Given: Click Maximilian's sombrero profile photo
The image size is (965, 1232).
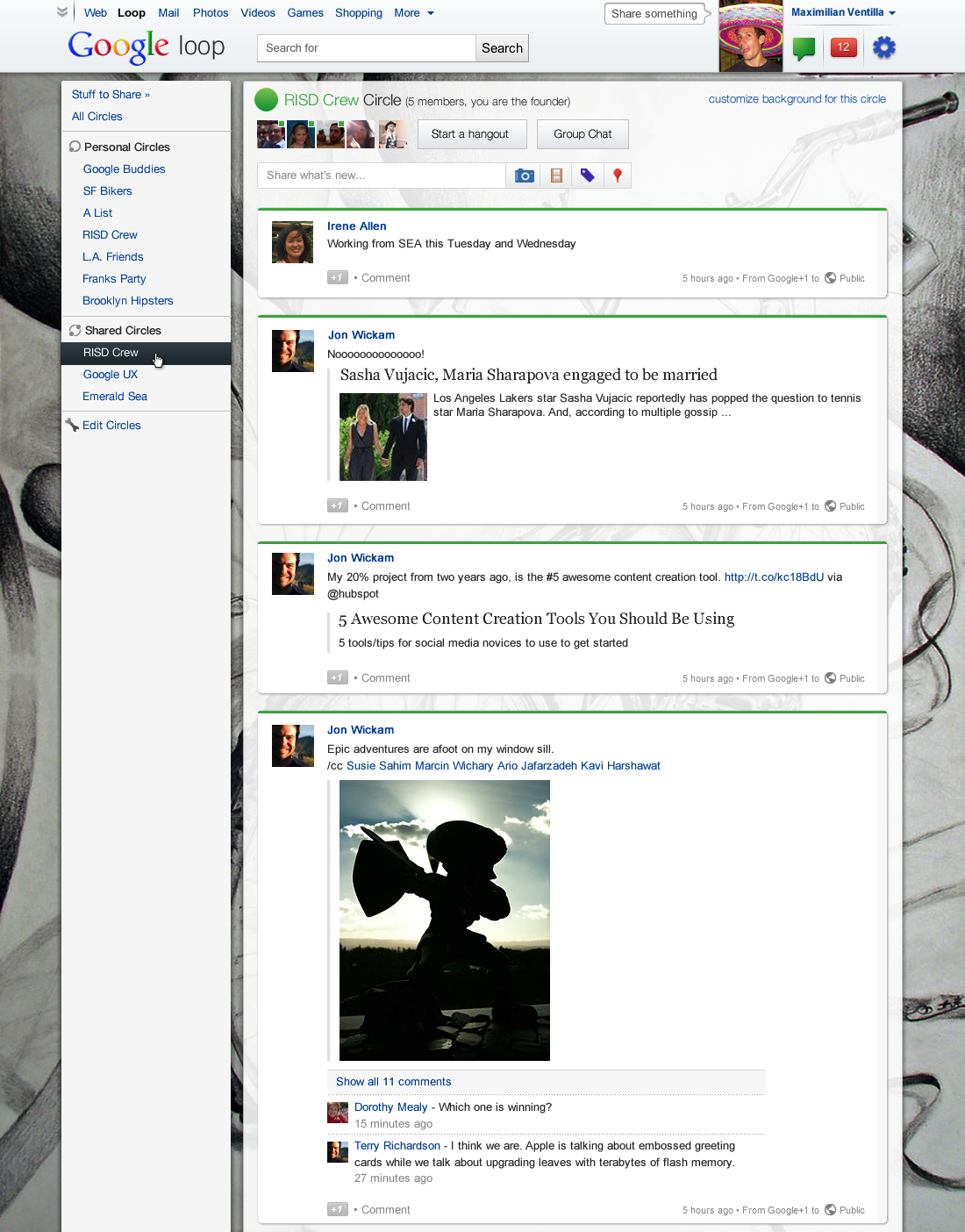Looking at the screenshot, I should (751, 36).
